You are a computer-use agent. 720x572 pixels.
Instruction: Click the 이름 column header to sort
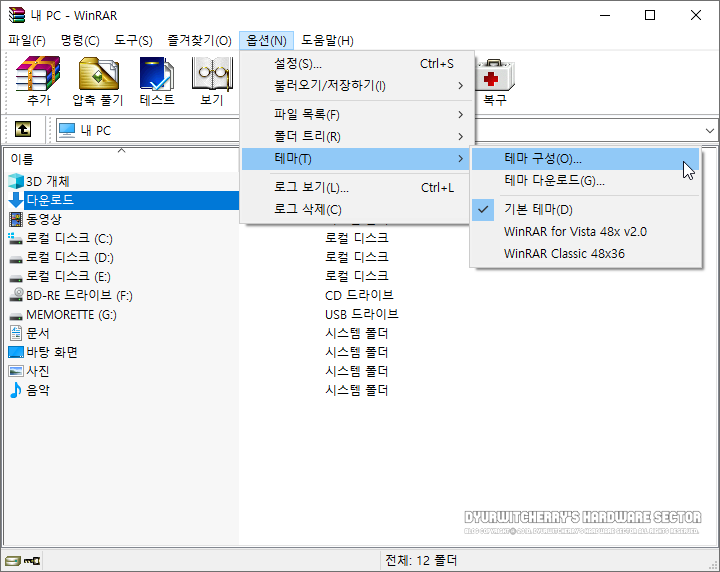coord(121,159)
